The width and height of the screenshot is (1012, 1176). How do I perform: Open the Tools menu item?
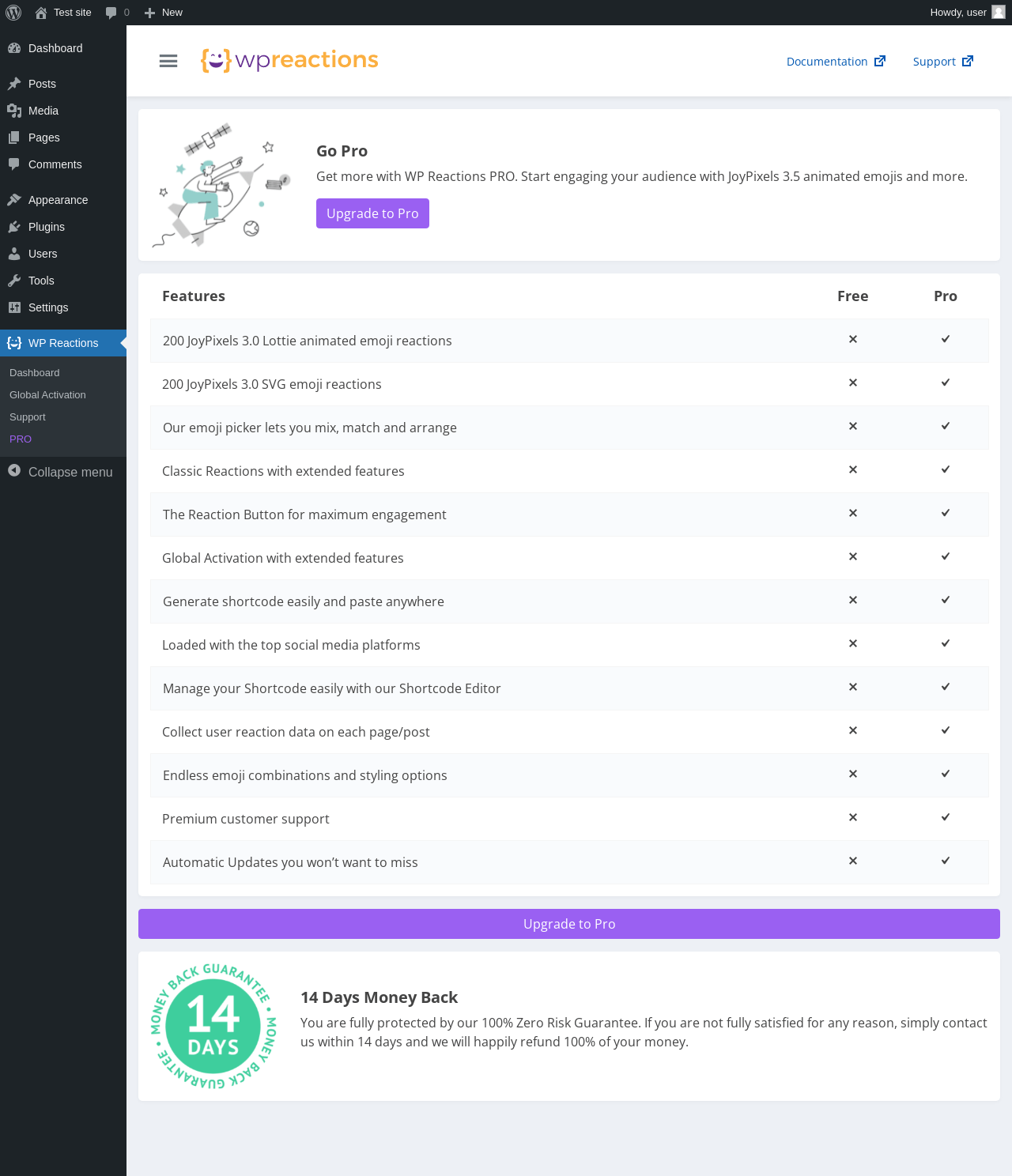(x=63, y=281)
